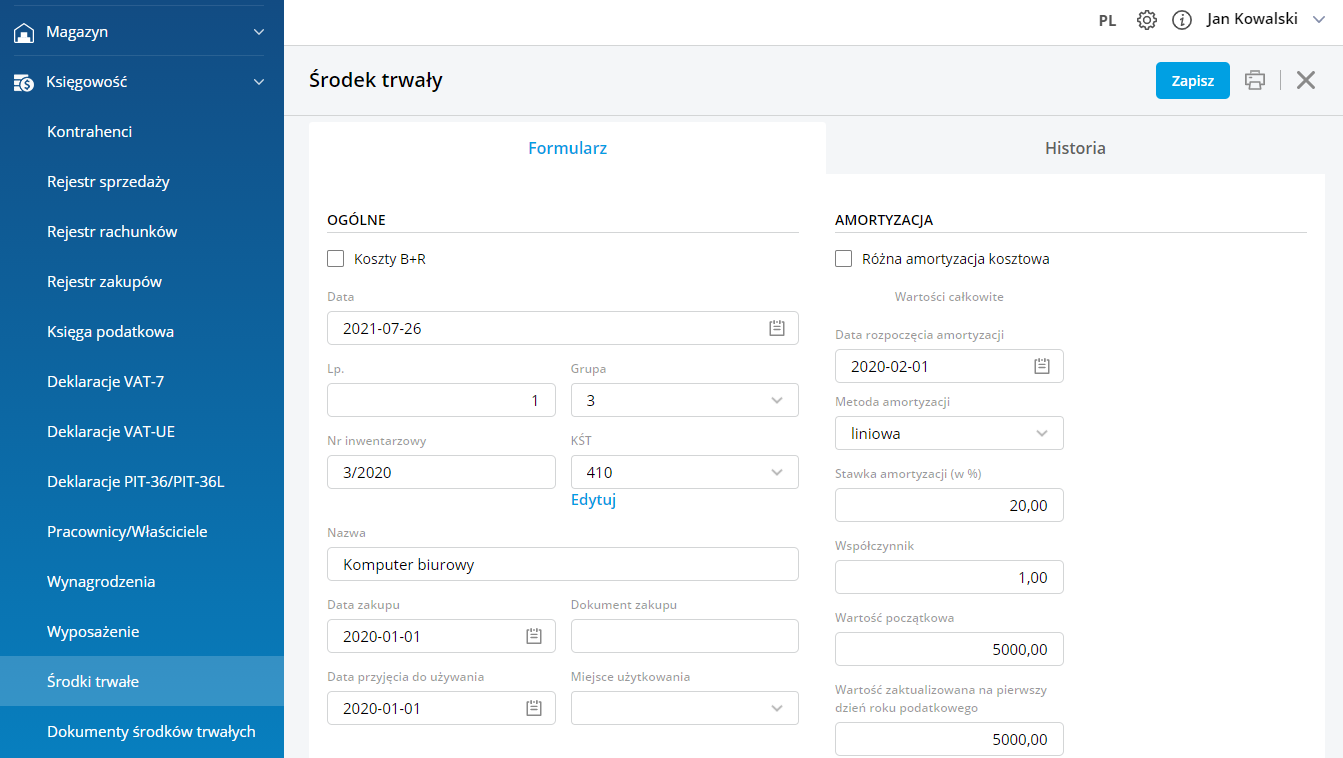Click into the Nazwa input field
1343x758 pixels.
point(562,564)
